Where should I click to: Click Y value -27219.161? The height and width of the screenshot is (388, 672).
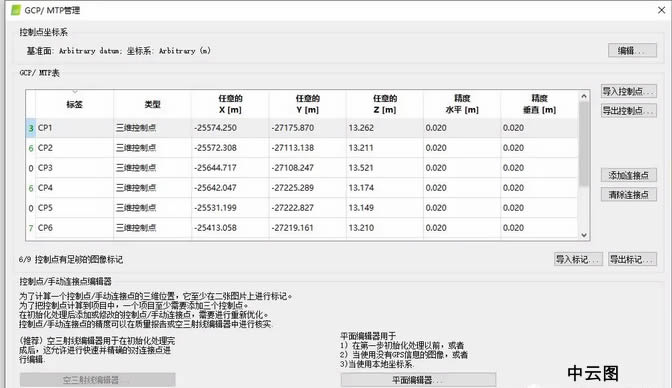[x=293, y=228]
